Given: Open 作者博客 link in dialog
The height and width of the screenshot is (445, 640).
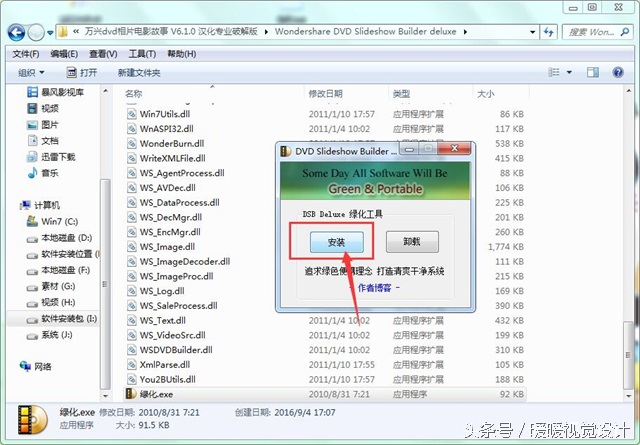Looking at the screenshot, I should click(x=374, y=288).
